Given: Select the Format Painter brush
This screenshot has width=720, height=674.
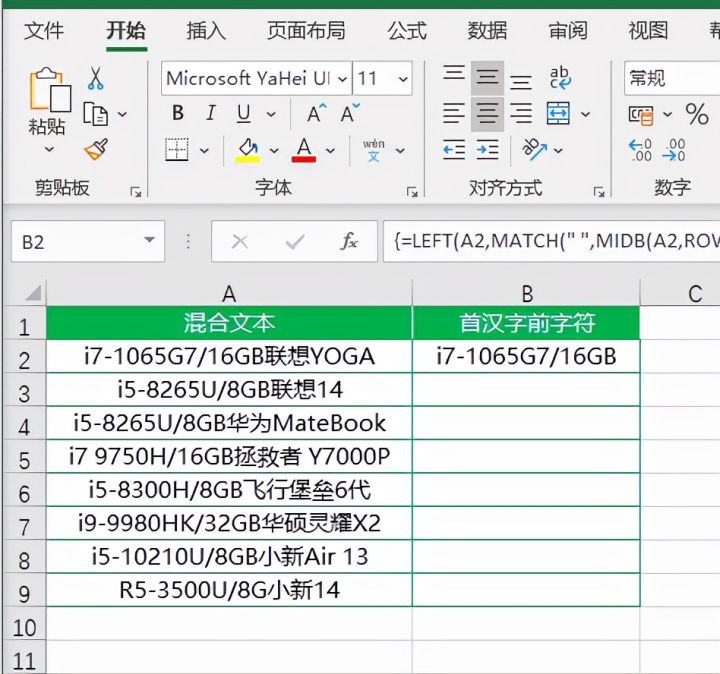Looking at the screenshot, I should click(96, 149).
